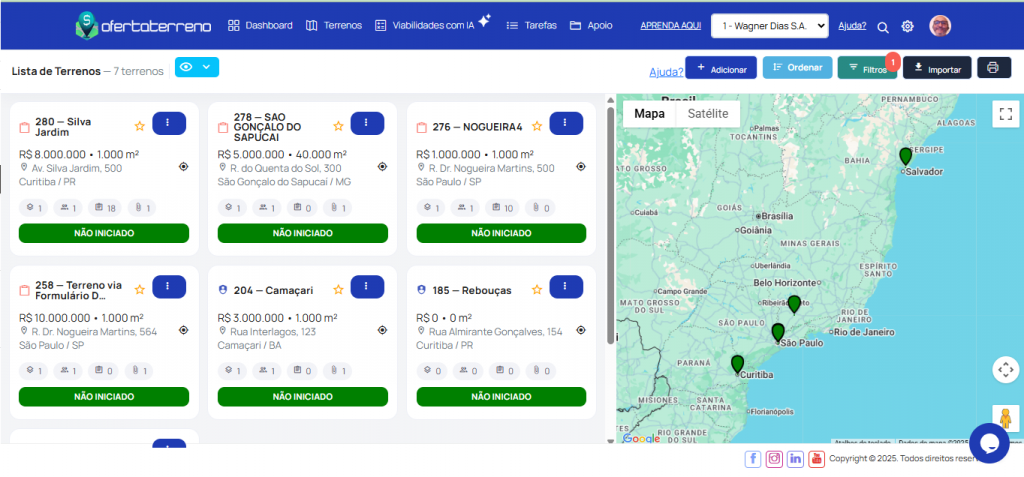
Task: Open the Tarefas menu
Action: pos(532,25)
